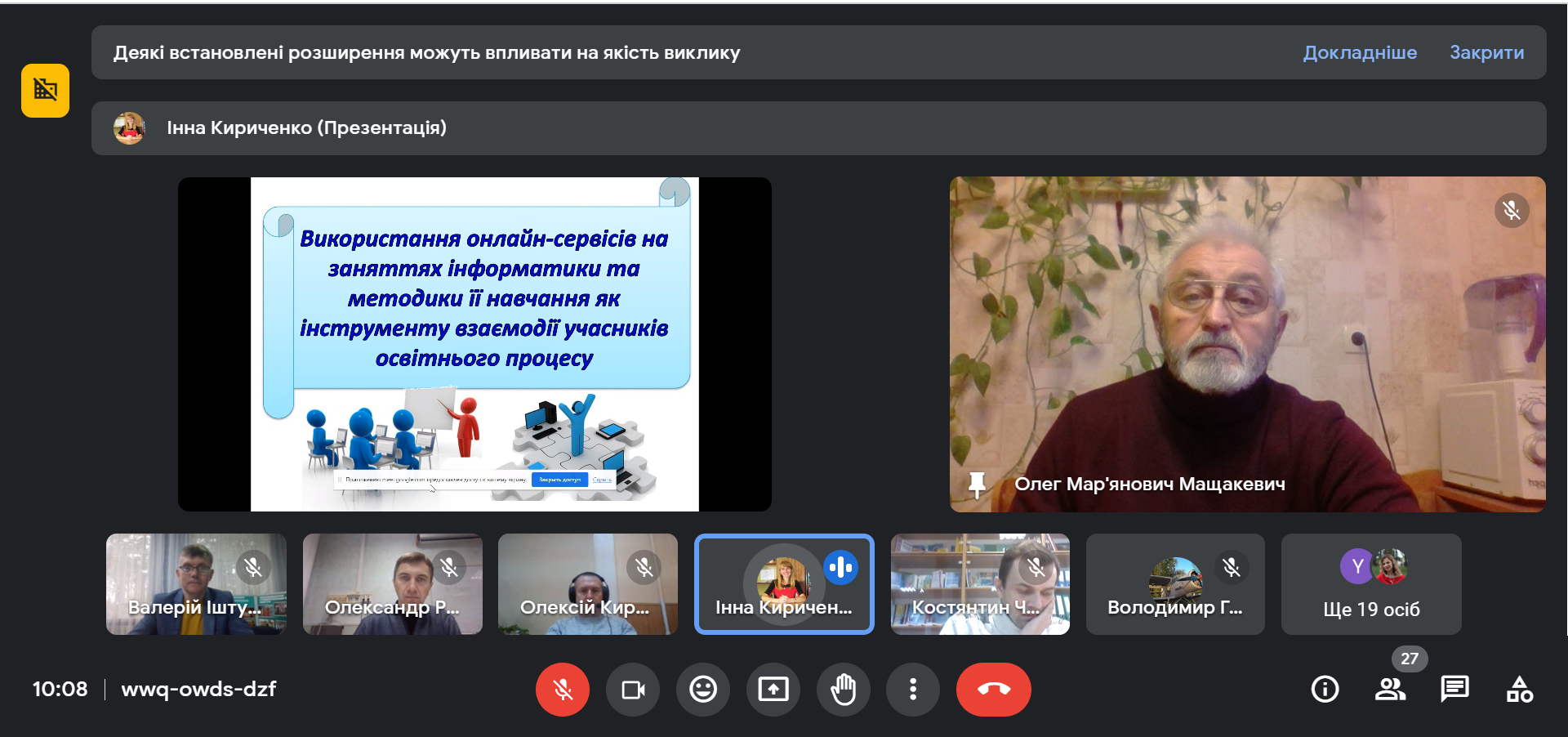Open the meeting details info icon
The width and height of the screenshot is (1568, 737).
click(x=1325, y=690)
